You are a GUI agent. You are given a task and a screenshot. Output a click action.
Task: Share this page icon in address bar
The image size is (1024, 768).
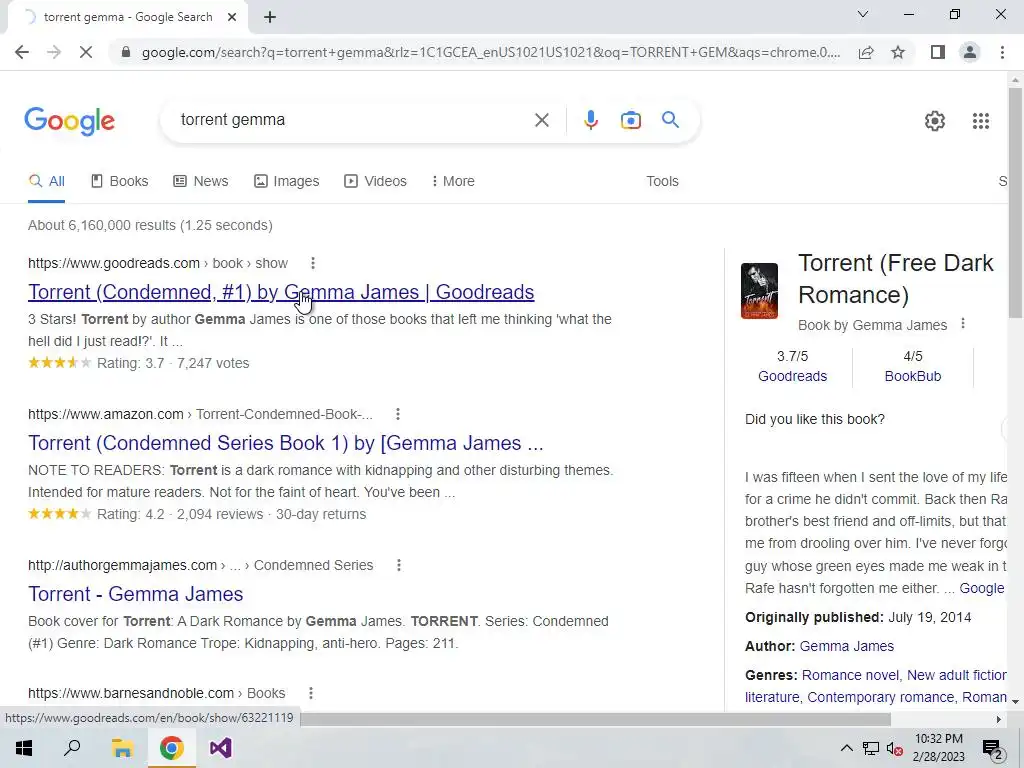coord(866,52)
